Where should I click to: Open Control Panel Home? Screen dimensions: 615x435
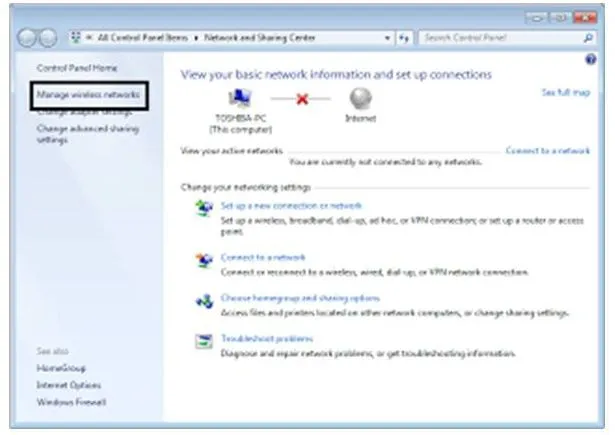77,68
